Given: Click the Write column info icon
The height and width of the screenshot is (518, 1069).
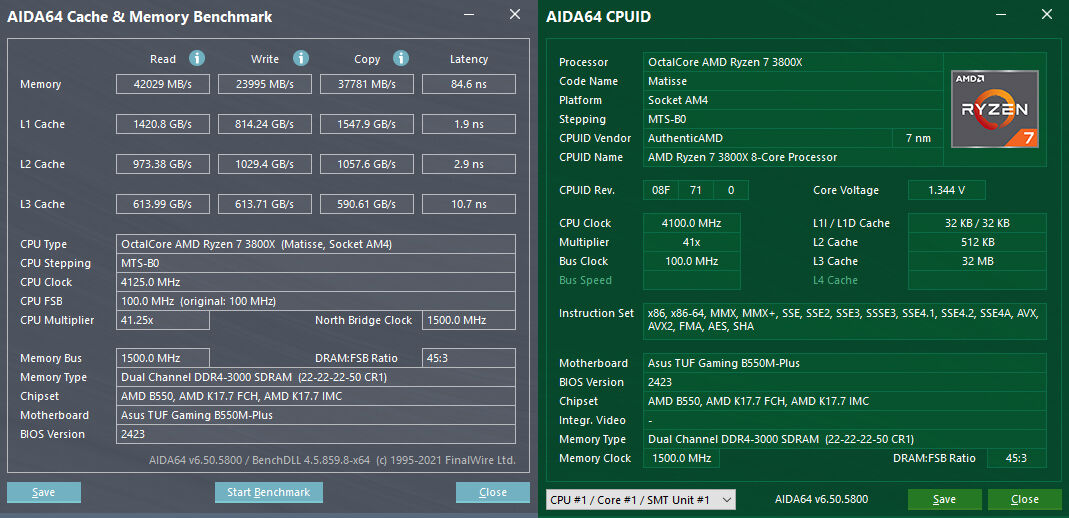Looking at the screenshot, I should click(301, 59).
